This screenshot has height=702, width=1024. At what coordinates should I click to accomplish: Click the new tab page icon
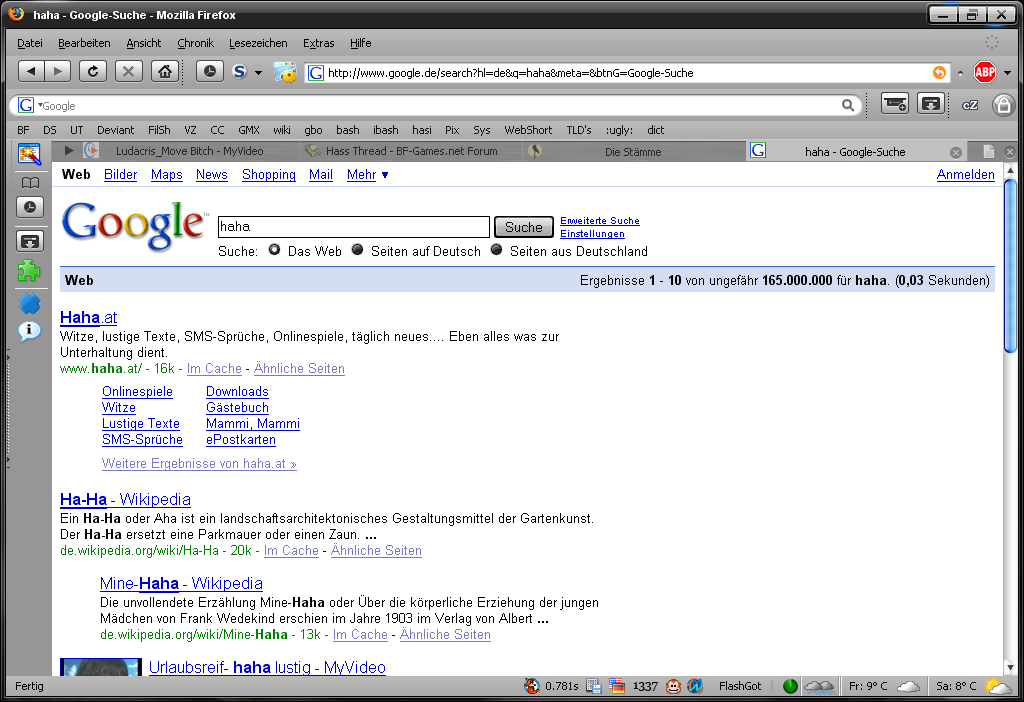coord(989,152)
